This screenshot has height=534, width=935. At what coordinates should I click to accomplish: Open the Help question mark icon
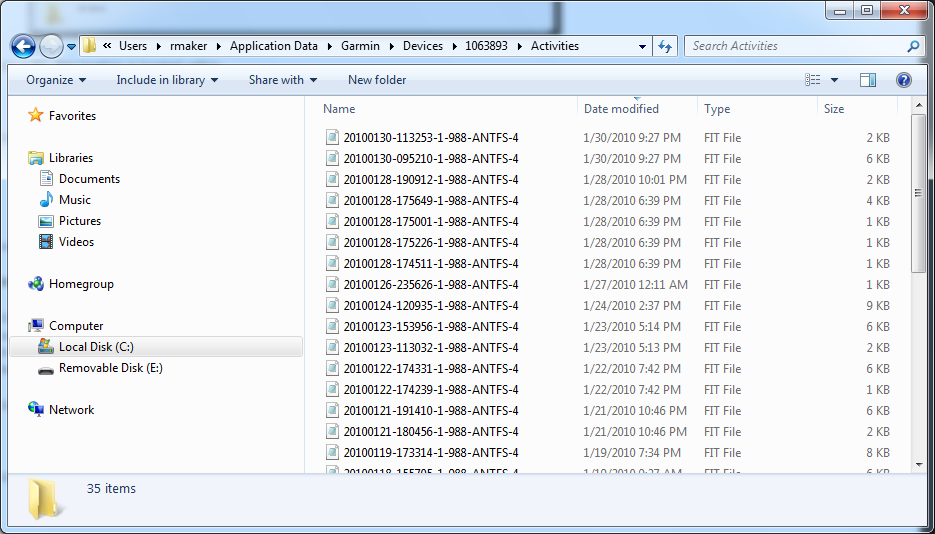coord(903,80)
